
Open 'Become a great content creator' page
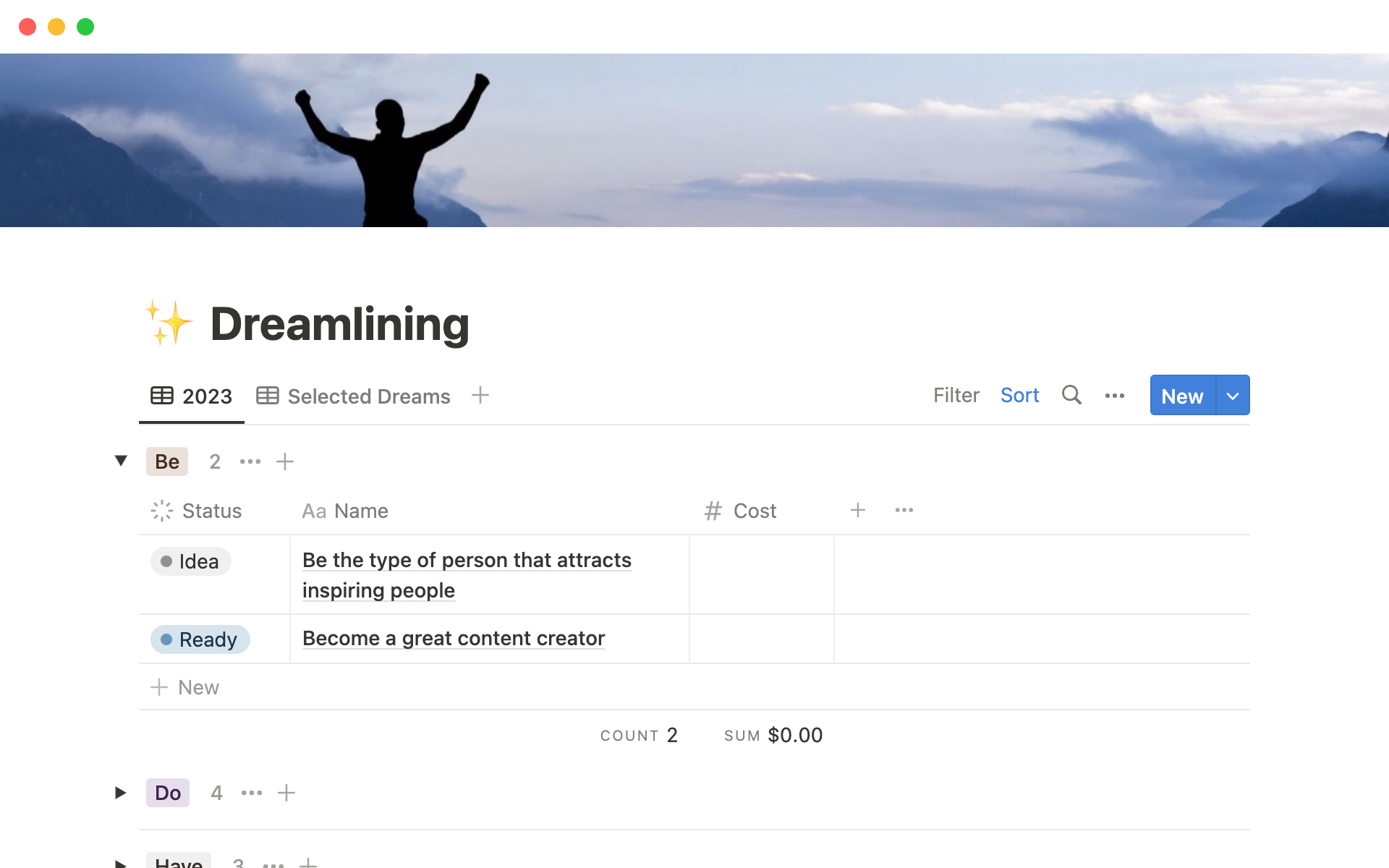coord(454,639)
